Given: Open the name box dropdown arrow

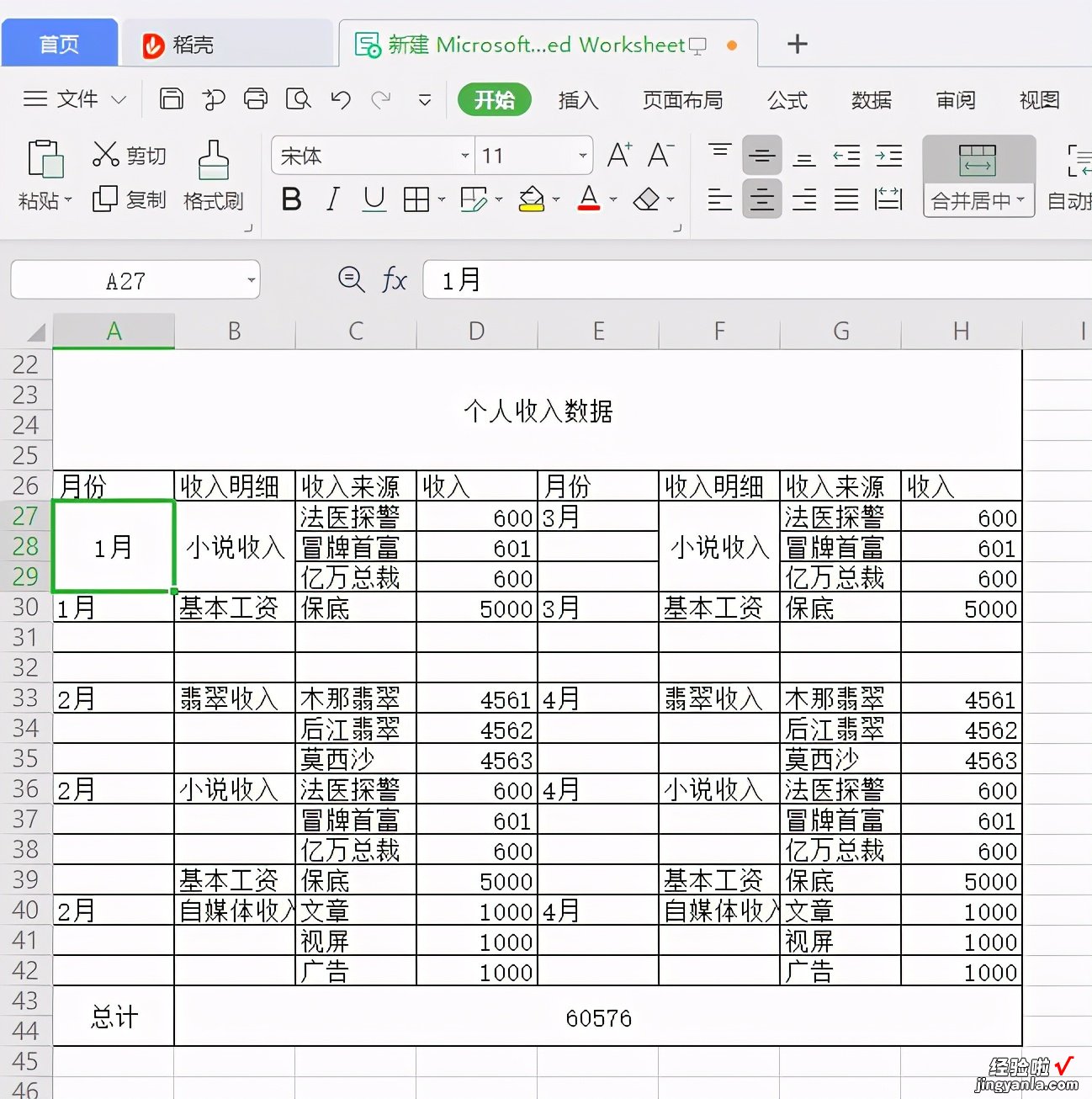Looking at the screenshot, I should 251,280.
